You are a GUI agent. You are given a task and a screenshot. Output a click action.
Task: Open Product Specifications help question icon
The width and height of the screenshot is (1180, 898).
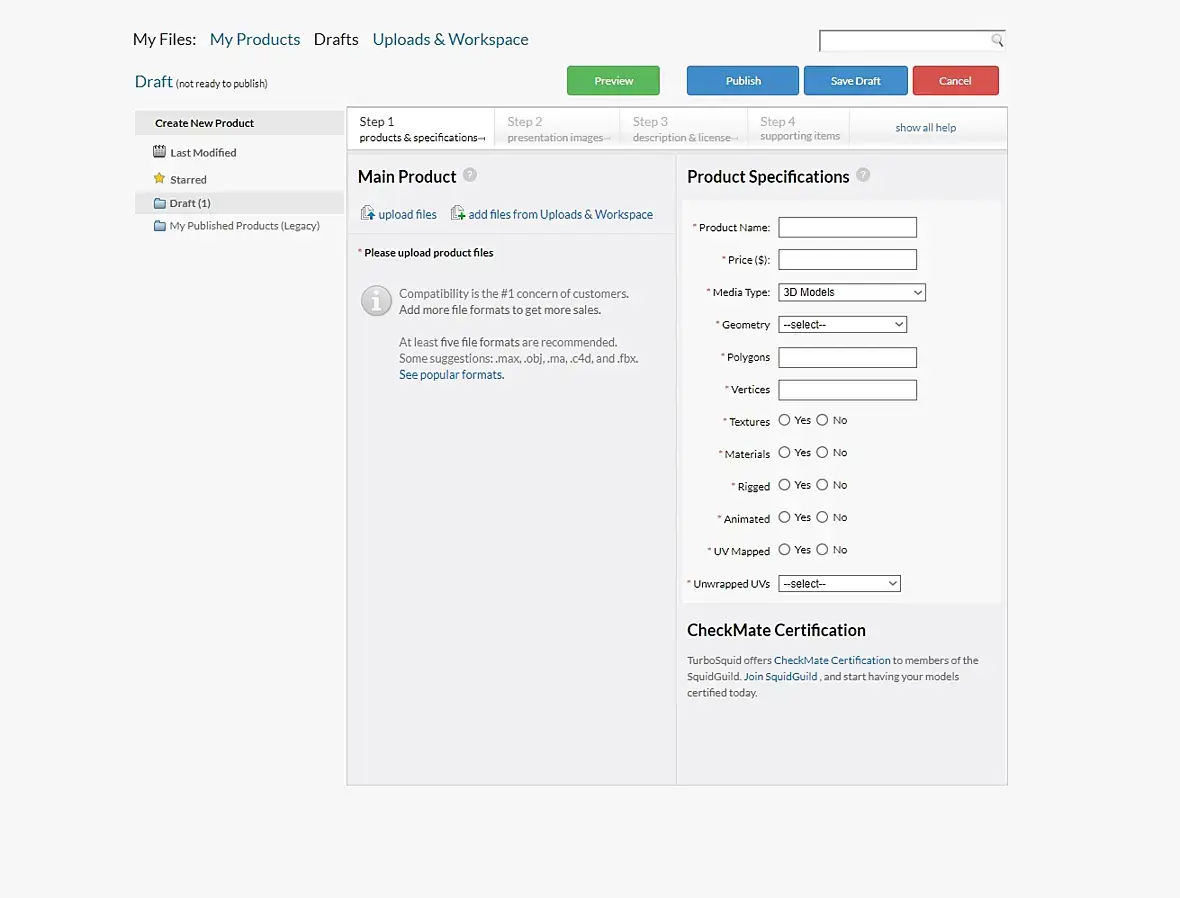[863, 175]
